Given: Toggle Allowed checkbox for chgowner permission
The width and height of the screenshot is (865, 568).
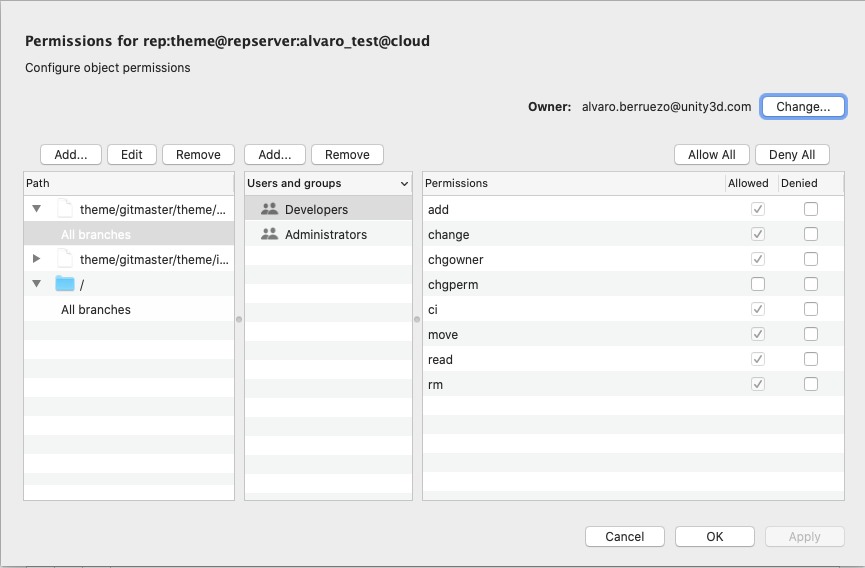Looking at the screenshot, I should click(758, 259).
